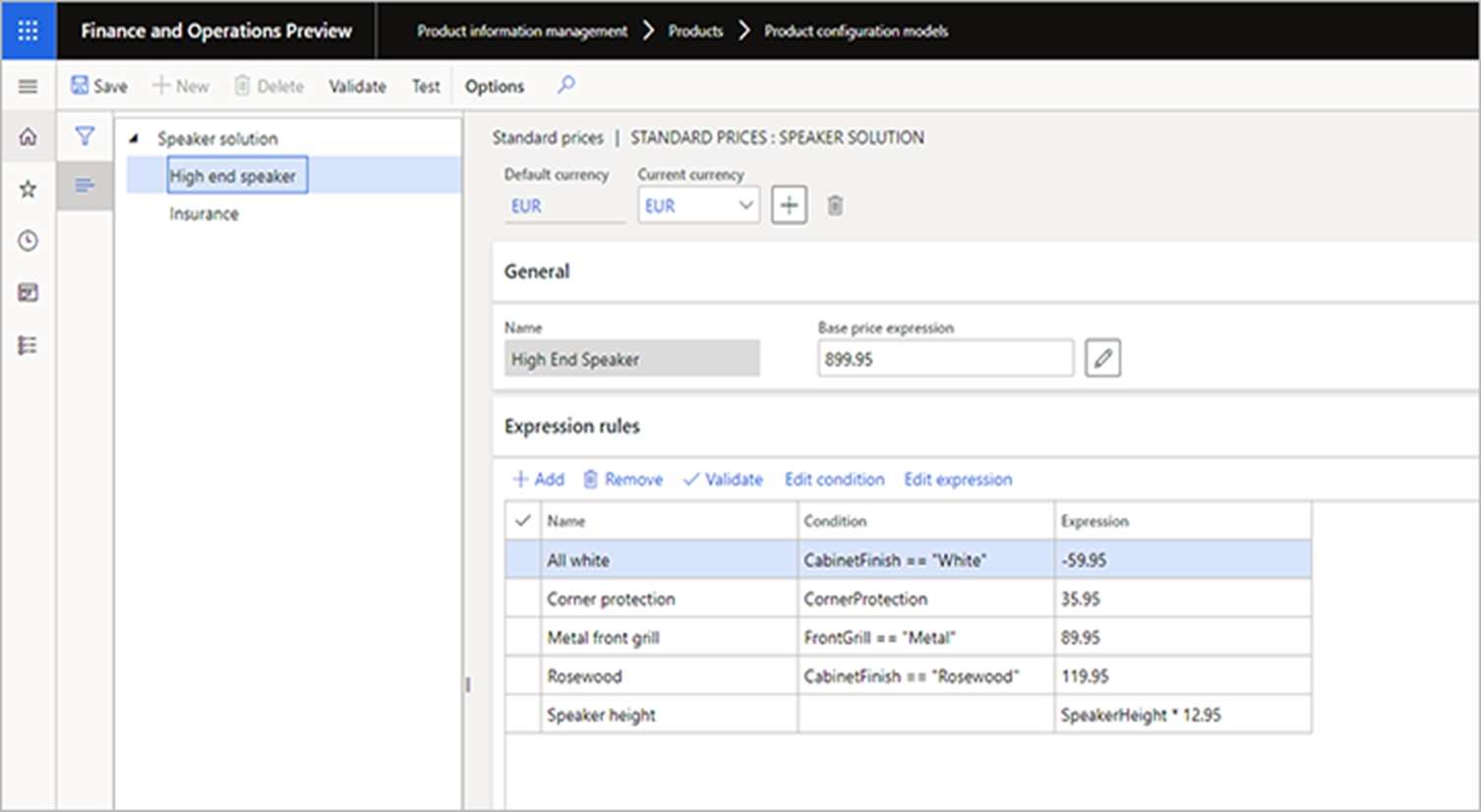Click into the Base price expression field

pos(944,359)
